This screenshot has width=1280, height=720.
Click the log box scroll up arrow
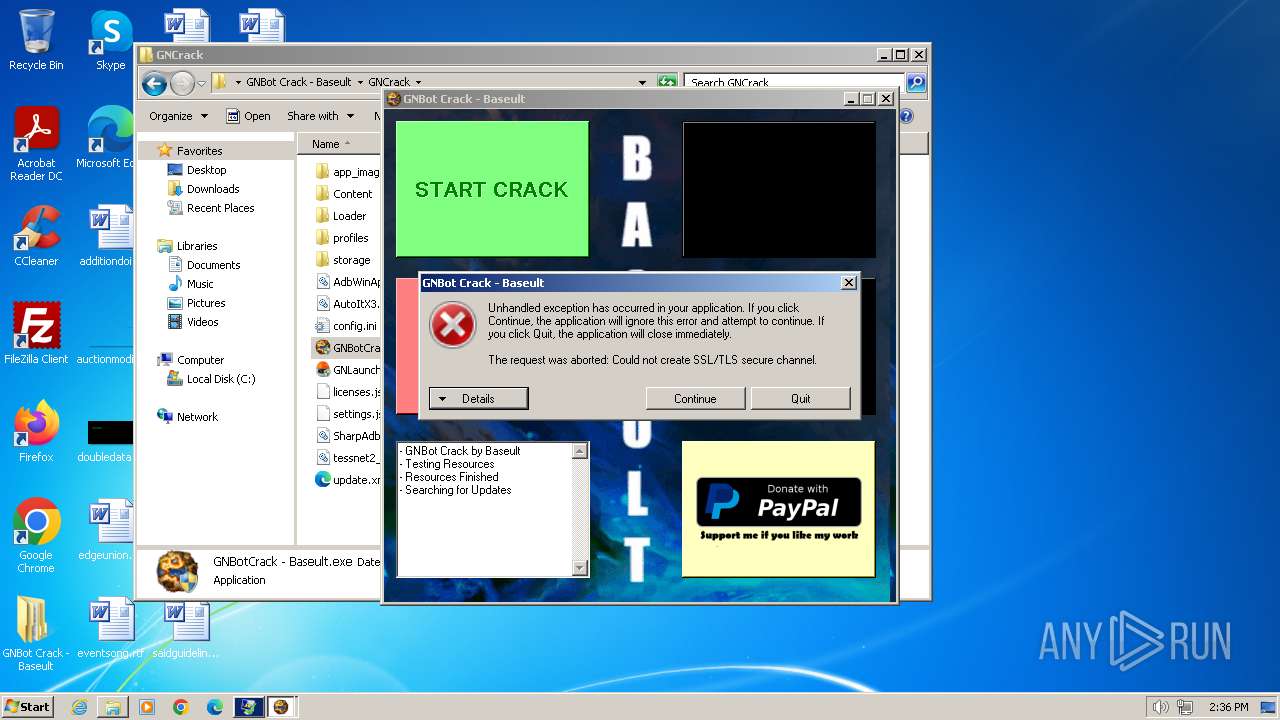tap(580, 452)
